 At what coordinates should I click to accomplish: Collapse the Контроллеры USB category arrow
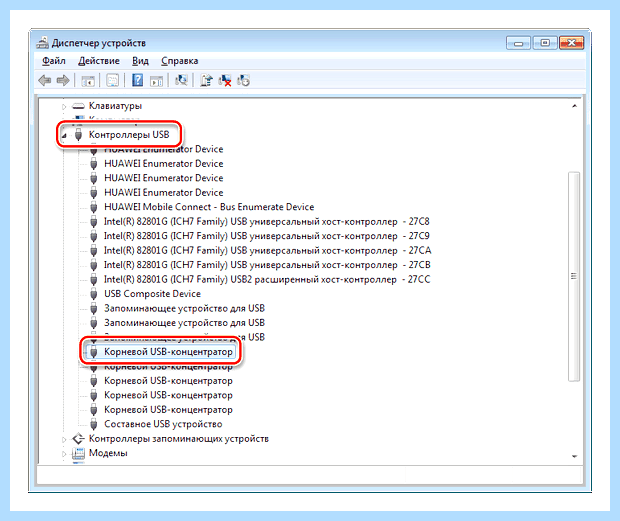click(64, 136)
